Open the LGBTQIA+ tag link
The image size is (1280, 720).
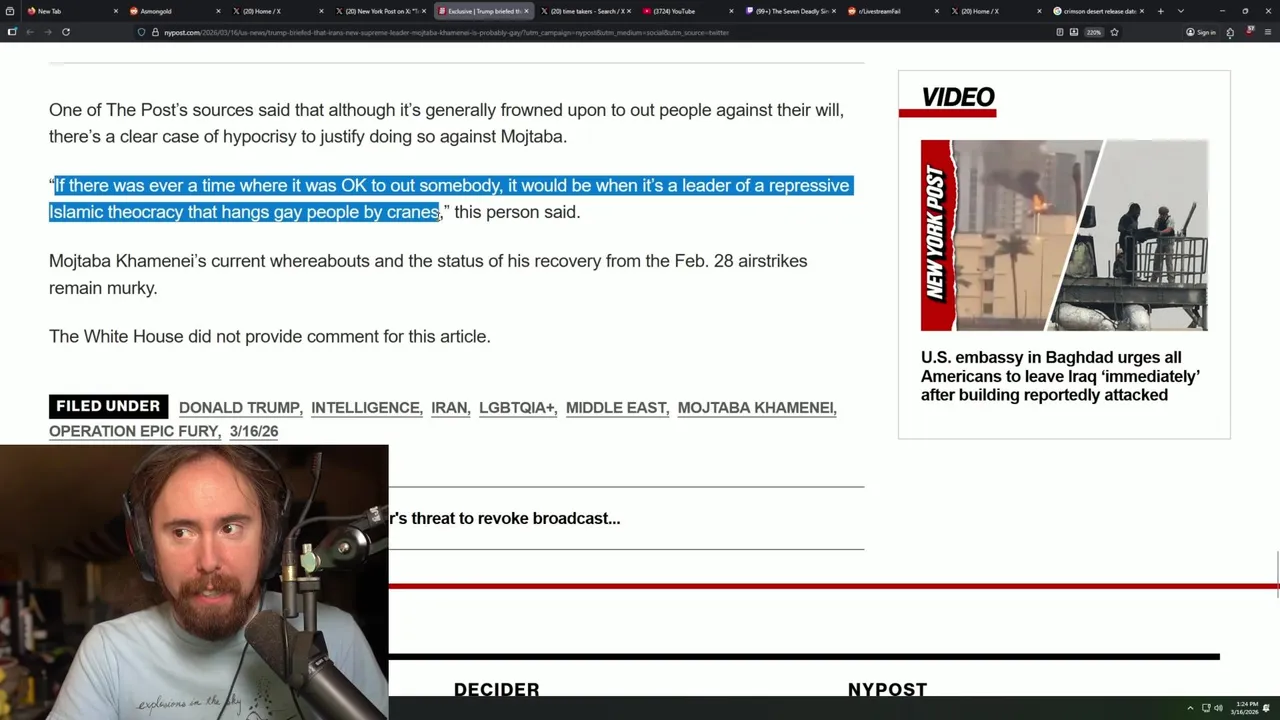point(516,407)
